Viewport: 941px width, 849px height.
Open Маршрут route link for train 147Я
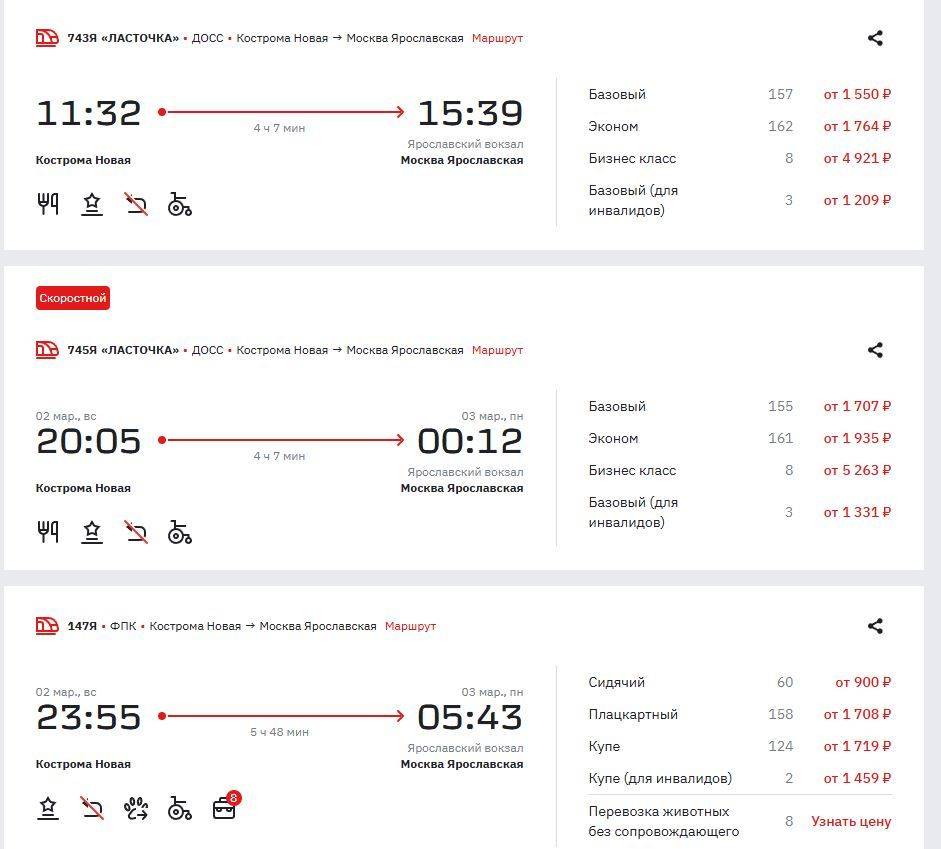pyautogui.click(x=410, y=626)
